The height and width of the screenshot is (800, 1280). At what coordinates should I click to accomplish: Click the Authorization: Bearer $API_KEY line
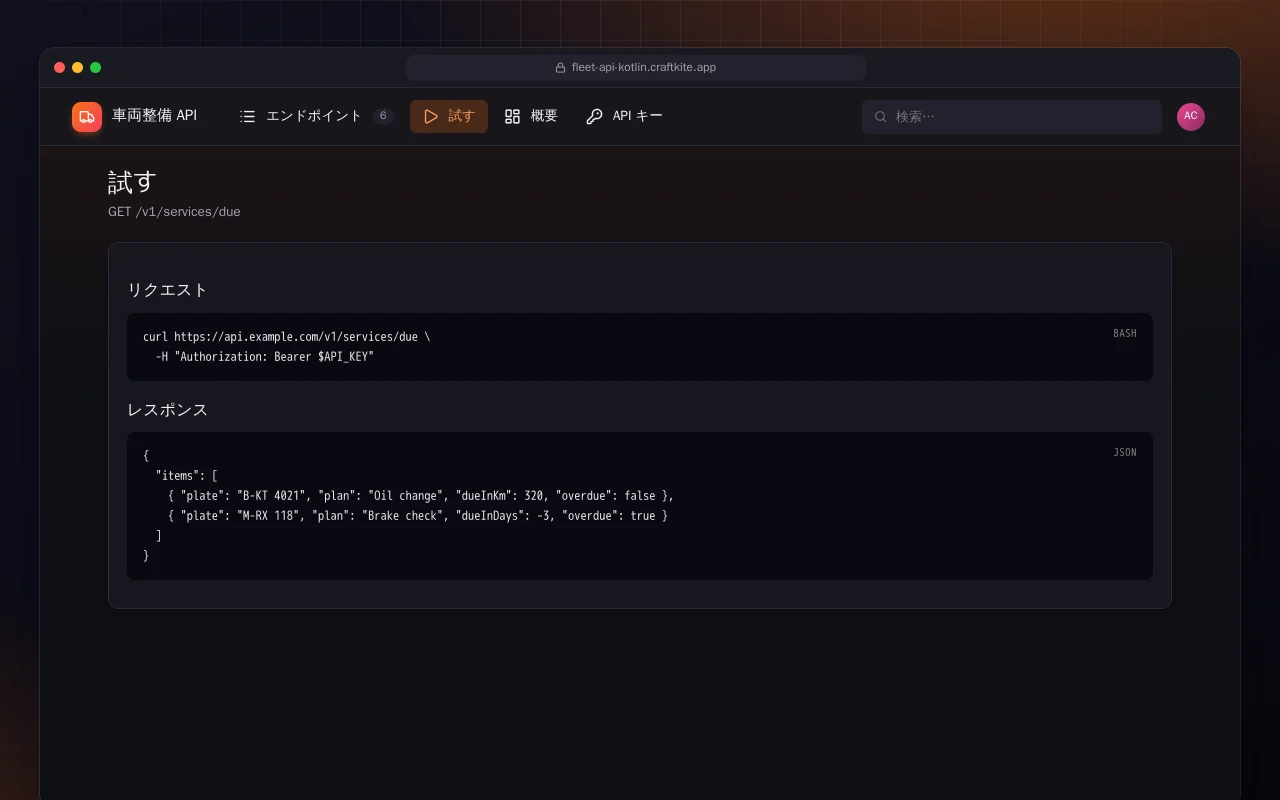[x=265, y=357]
